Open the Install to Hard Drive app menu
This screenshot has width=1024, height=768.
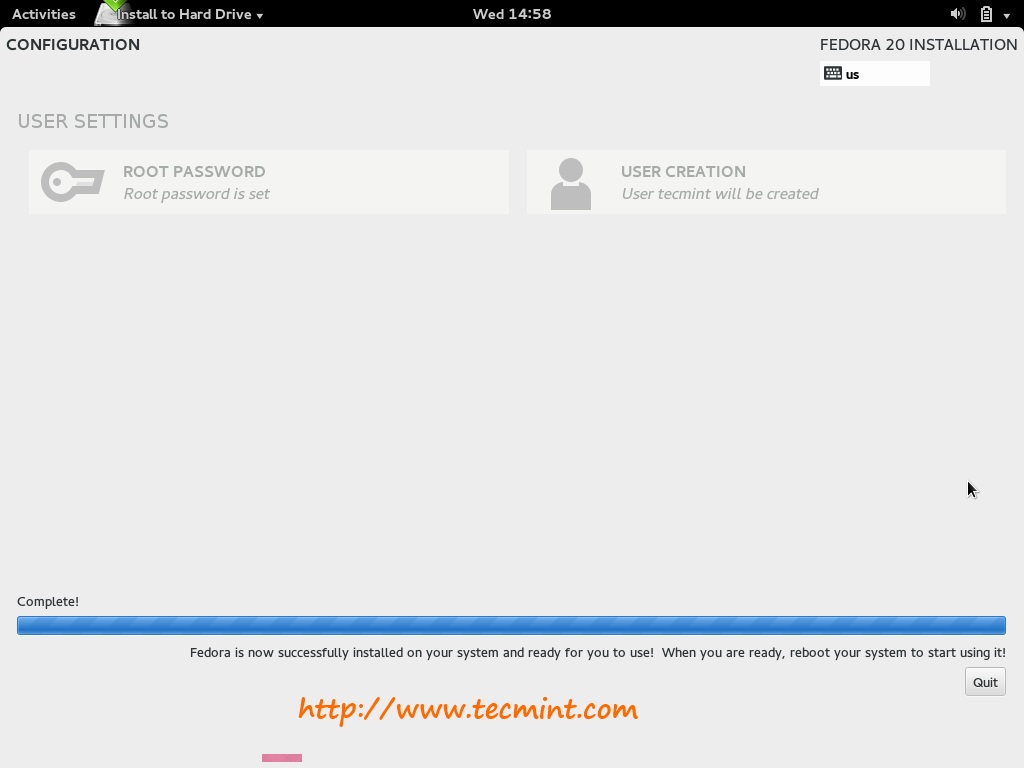(189, 14)
